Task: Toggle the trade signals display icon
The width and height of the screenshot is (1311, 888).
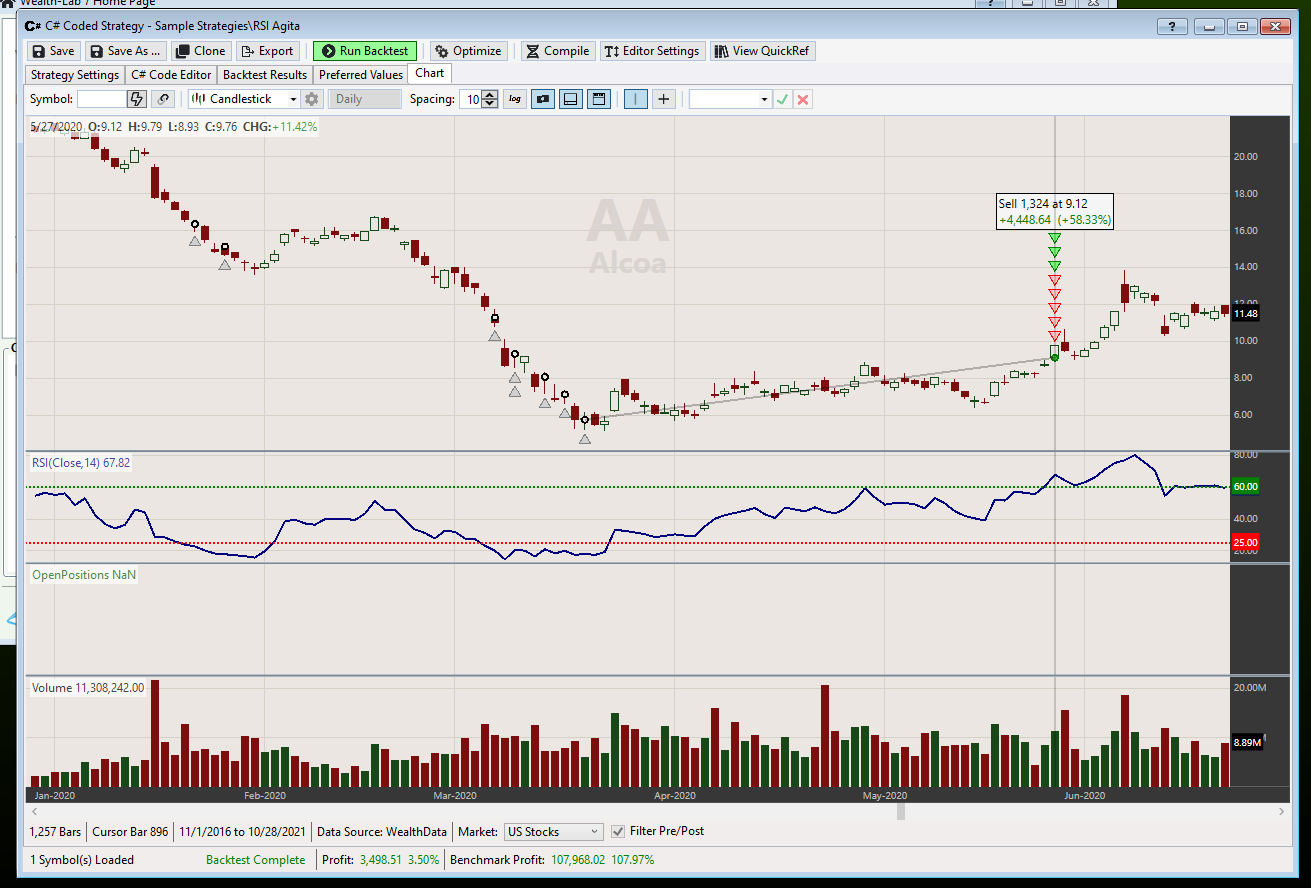Action: pyautogui.click(x=543, y=99)
